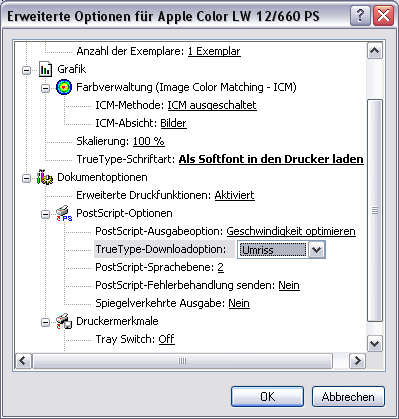Screen dimensions: 399x419
Task: Select the PostScript-Optionen label
Action: [124, 213]
